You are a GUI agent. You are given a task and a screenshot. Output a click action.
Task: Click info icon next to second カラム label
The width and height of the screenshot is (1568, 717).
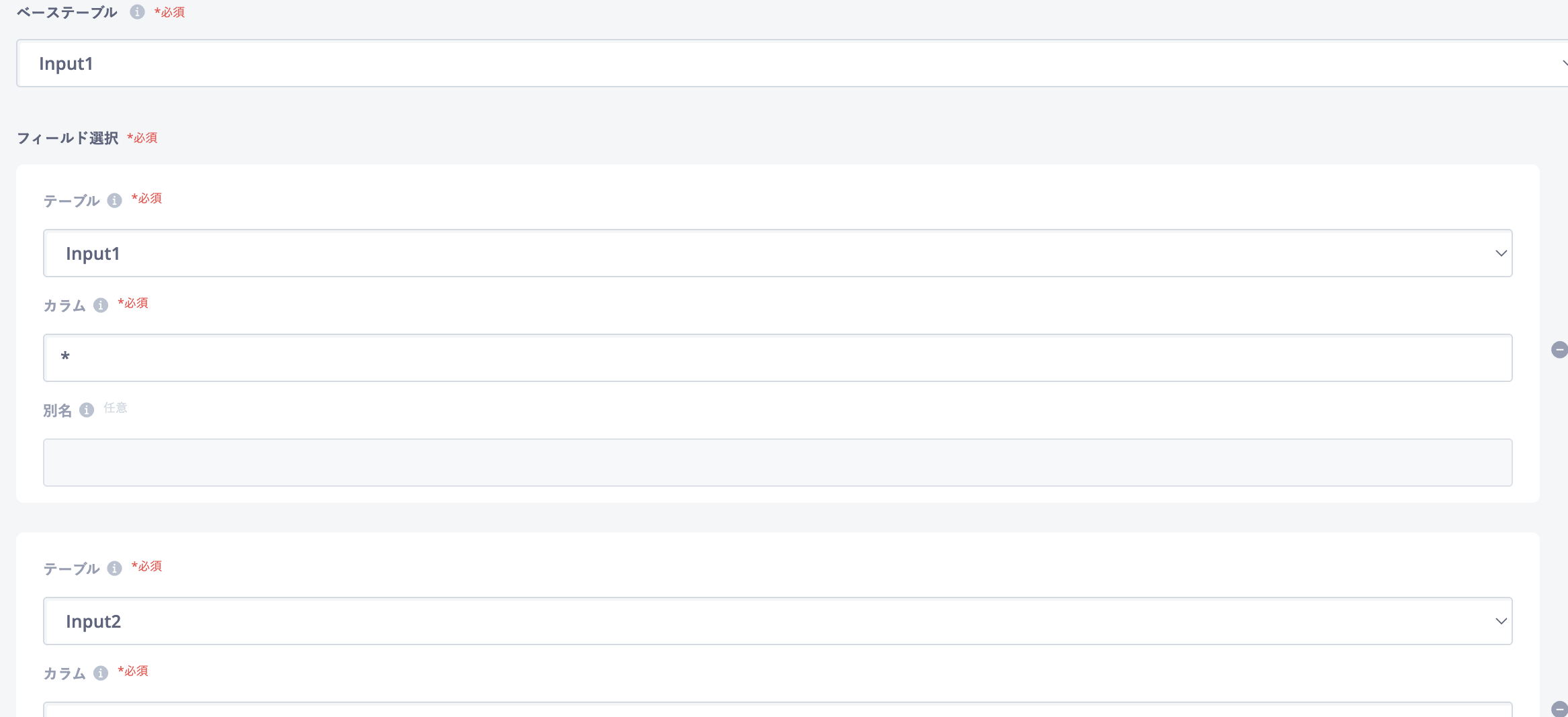click(x=101, y=673)
